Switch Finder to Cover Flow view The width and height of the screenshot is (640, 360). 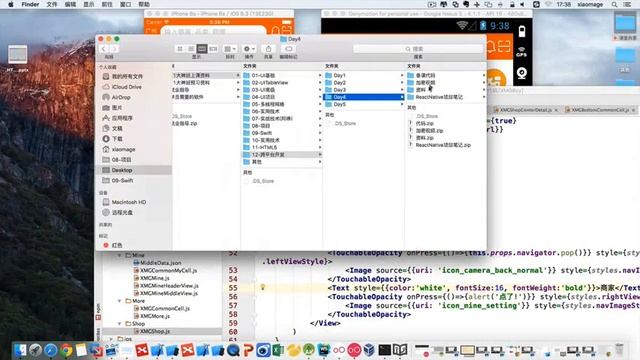(213, 49)
